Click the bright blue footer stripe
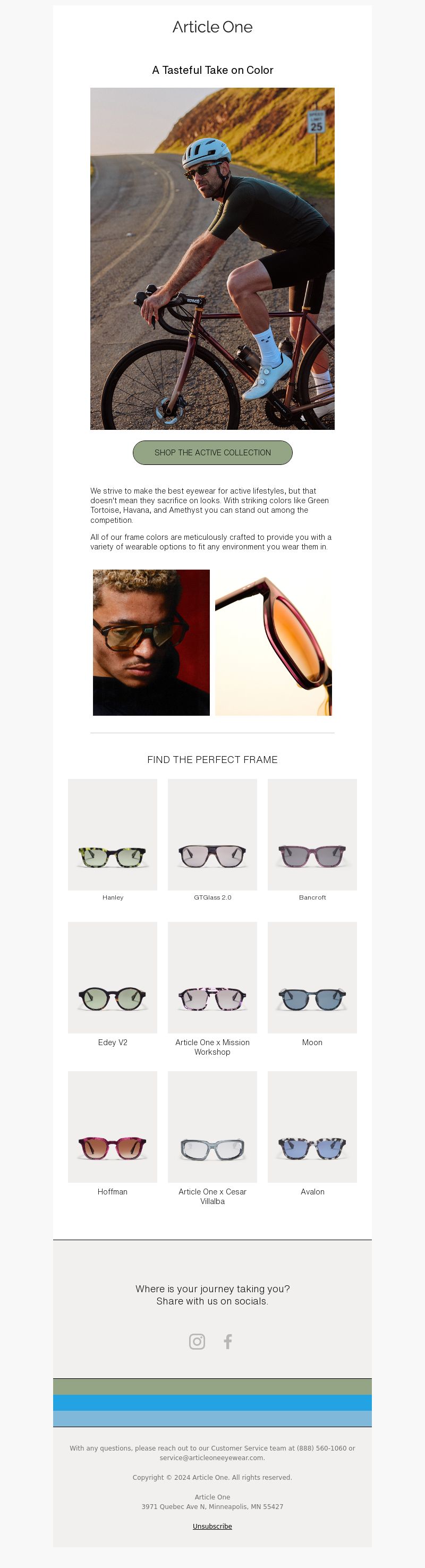Screen dimensions: 425x1568 pyautogui.click(x=212, y=1403)
